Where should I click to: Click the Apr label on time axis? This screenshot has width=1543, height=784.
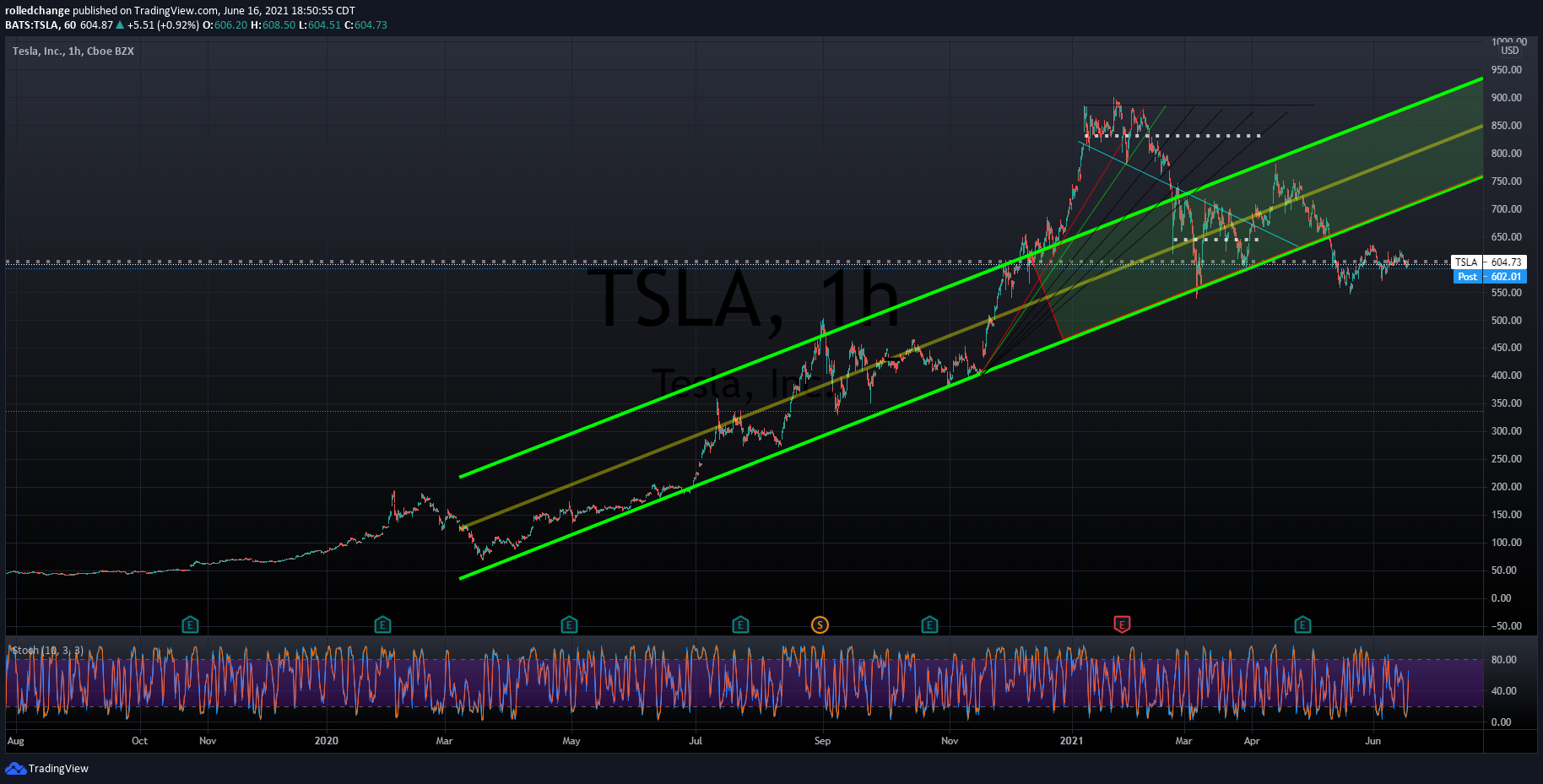[x=1252, y=741]
